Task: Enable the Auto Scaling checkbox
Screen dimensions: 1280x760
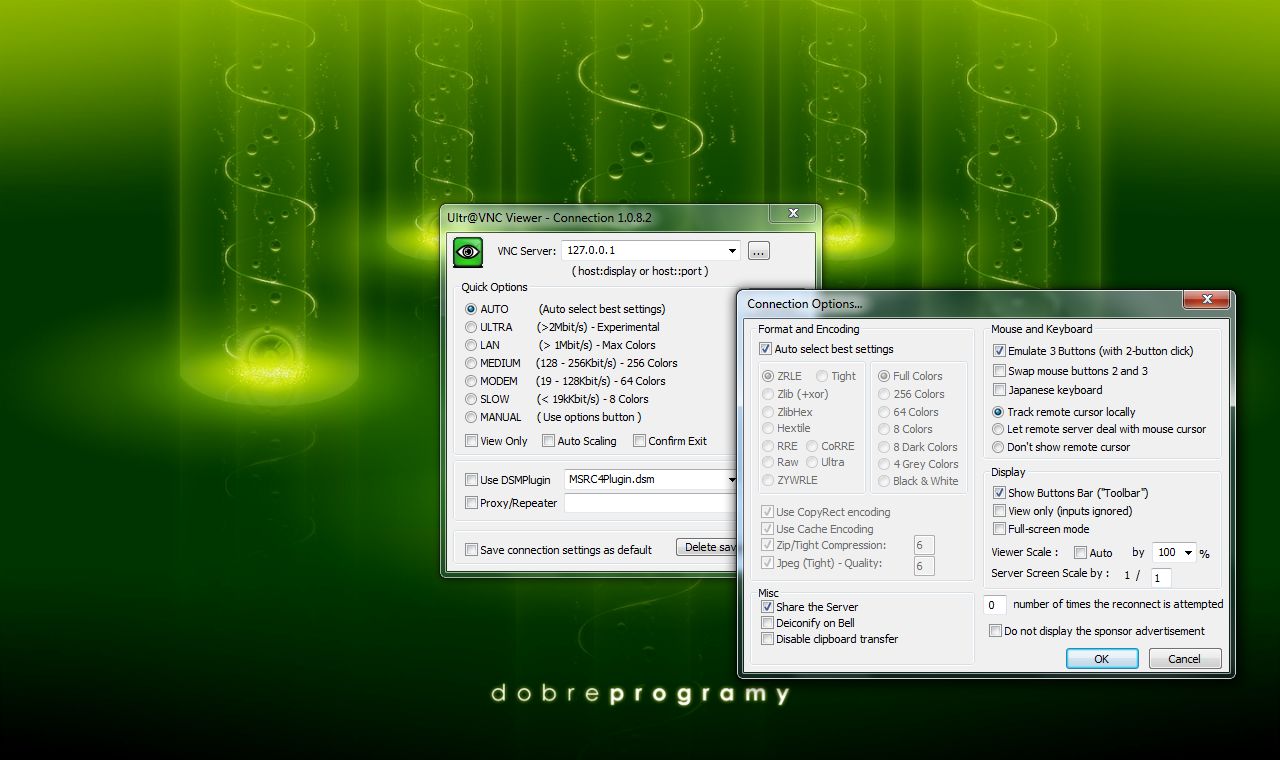Action: pyautogui.click(x=549, y=441)
